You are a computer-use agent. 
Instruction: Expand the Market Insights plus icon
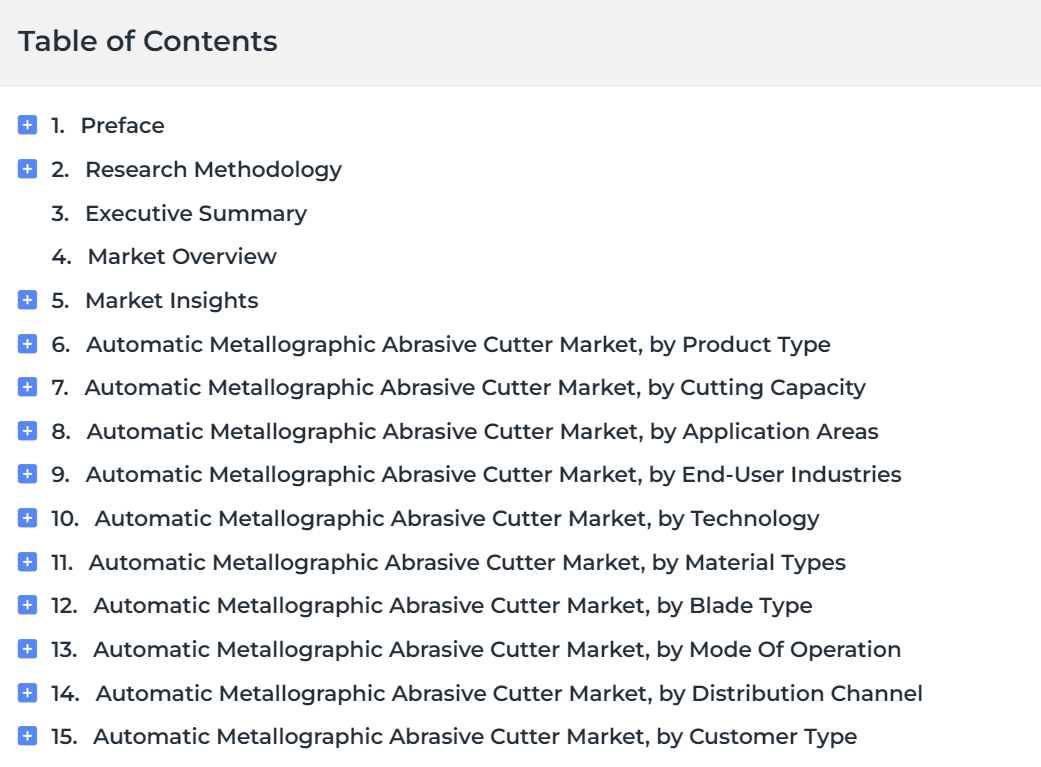tap(27, 299)
